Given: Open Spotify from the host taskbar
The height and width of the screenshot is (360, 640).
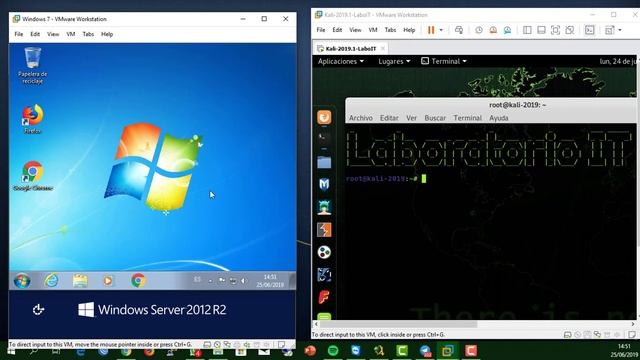Looking at the screenshot, I should click(x=333, y=351).
